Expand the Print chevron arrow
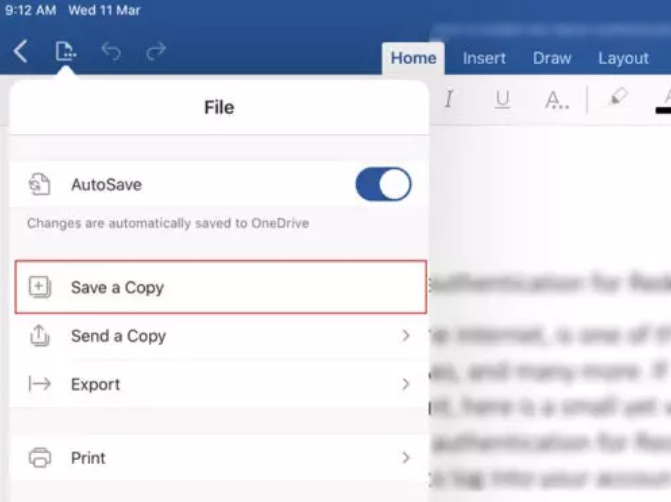The height and width of the screenshot is (502, 671). tap(406, 458)
